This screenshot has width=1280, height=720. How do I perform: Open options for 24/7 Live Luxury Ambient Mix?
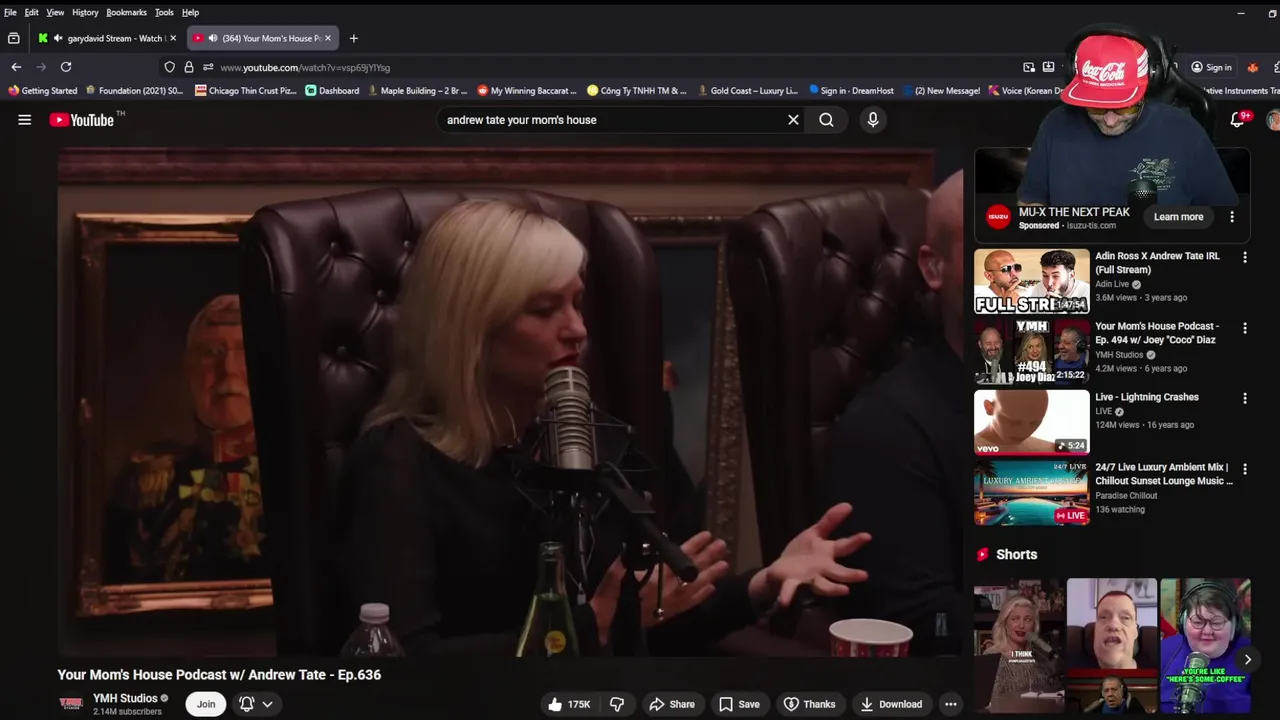(1245, 469)
